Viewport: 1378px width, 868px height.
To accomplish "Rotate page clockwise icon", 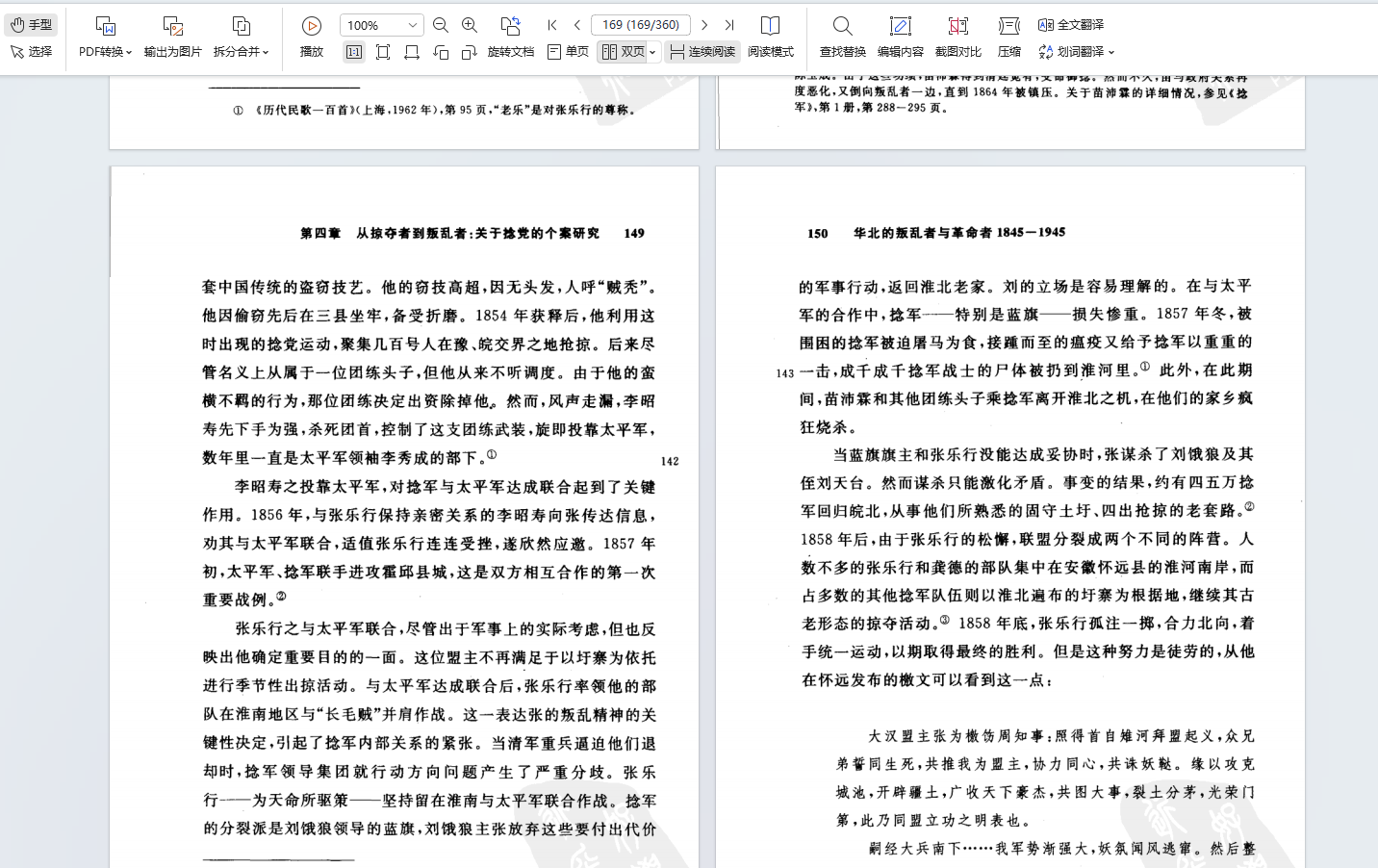I will coord(470,52).
